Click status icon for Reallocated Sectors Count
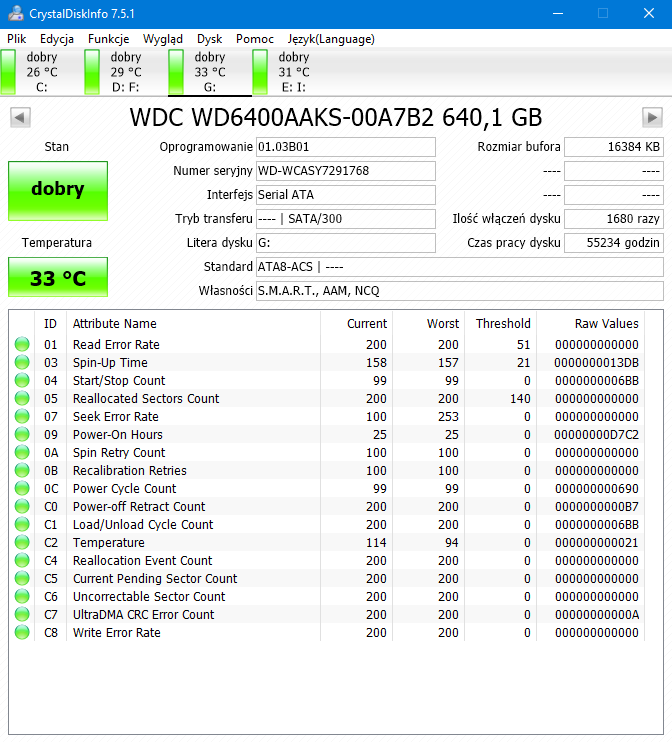This screenshot has height=742, width=672. pyautogui.click(x=22, y=398)
